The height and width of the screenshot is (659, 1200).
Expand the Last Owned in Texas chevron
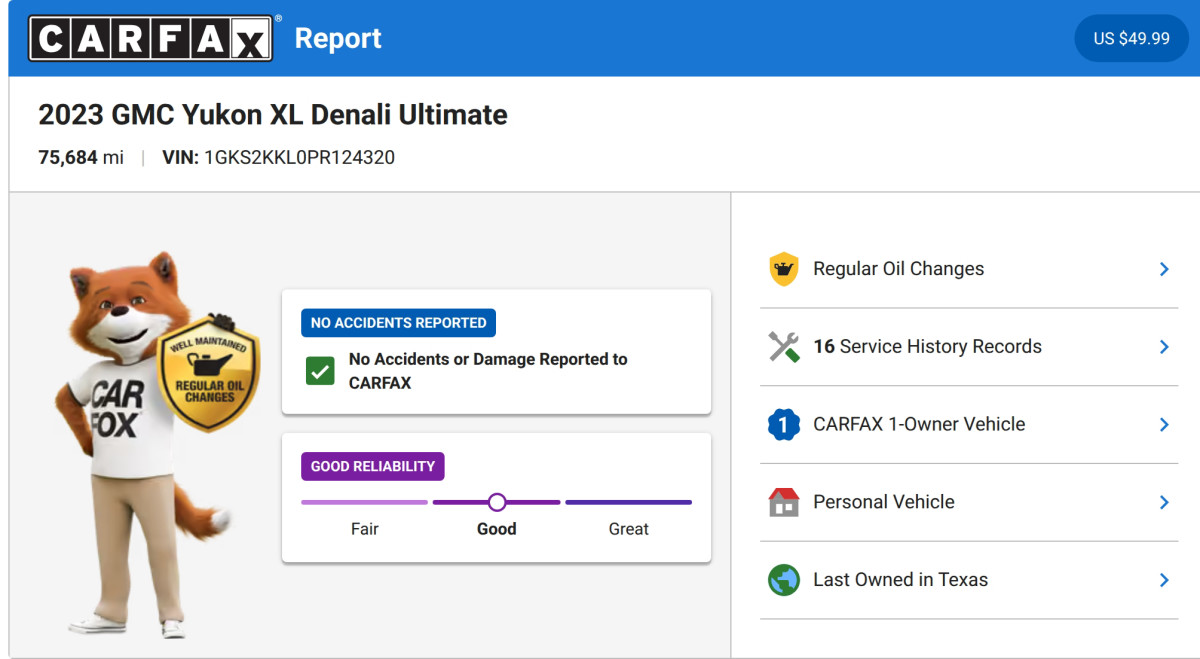[1164, 580]
